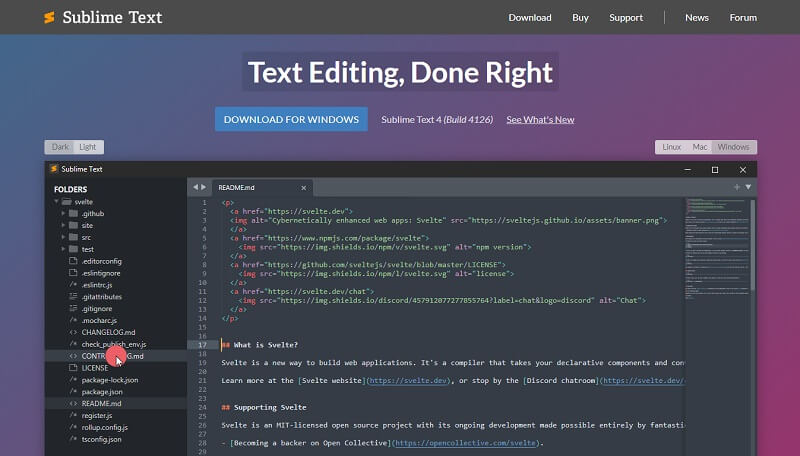The height and width of the screenshot is (456, 800).
Task: Open the Download page from navigation
Action: coord(530,18)
